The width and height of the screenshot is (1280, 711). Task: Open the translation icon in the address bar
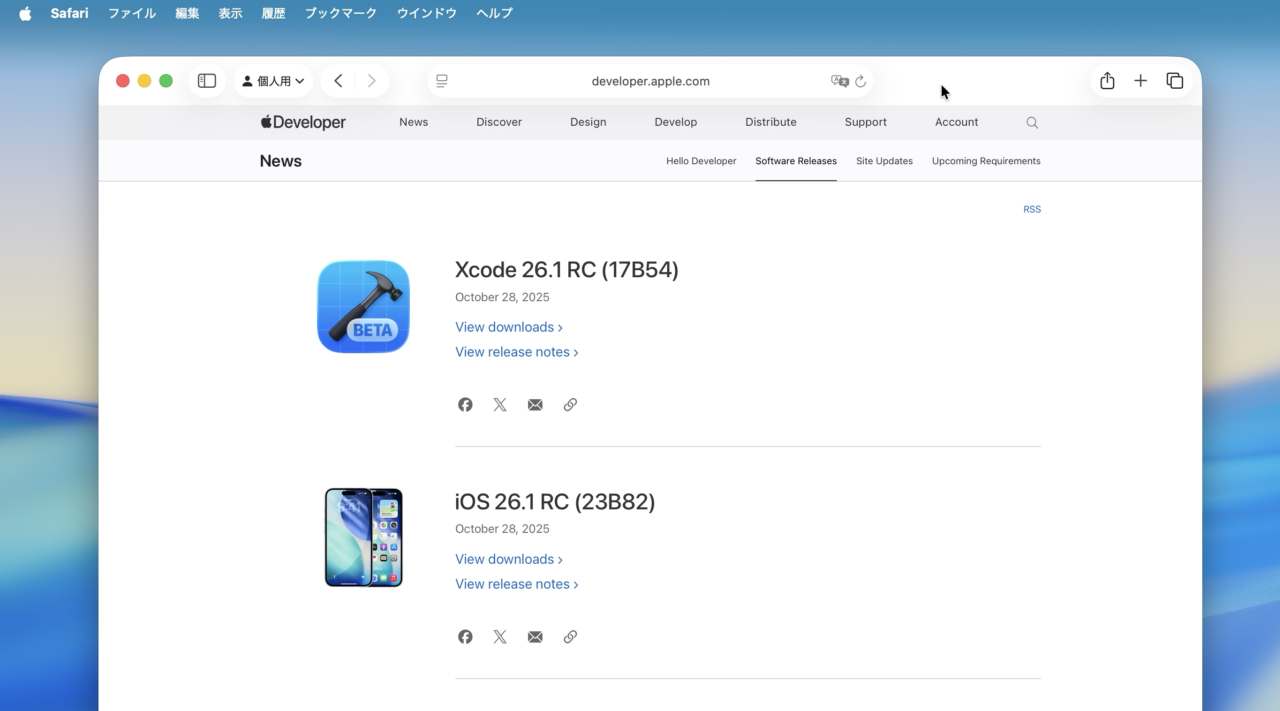pos(838,80)
